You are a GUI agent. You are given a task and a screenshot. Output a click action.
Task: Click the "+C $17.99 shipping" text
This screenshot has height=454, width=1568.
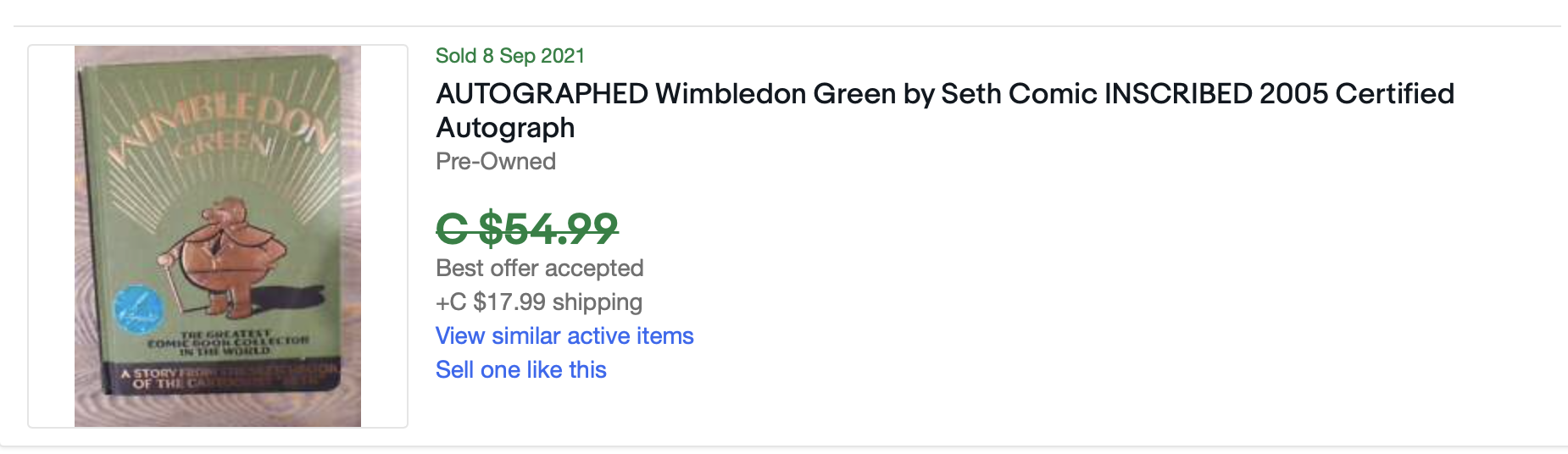coord(539,302)
